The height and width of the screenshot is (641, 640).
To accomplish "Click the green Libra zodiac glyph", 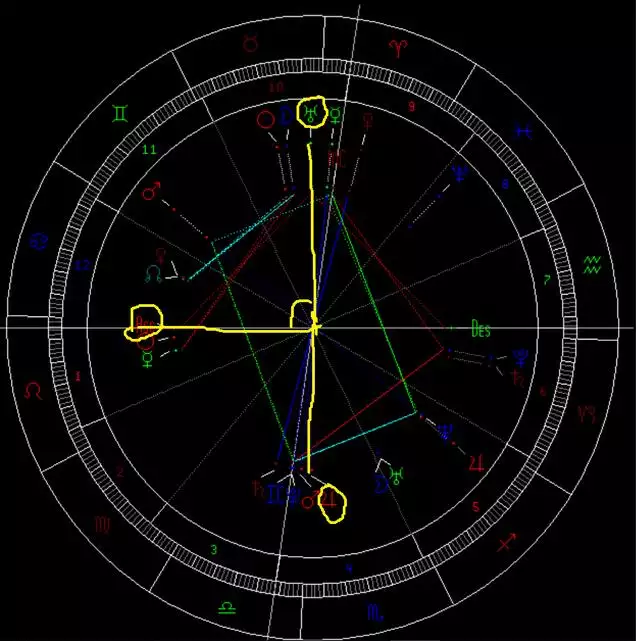I will click(x=229, y=606).
